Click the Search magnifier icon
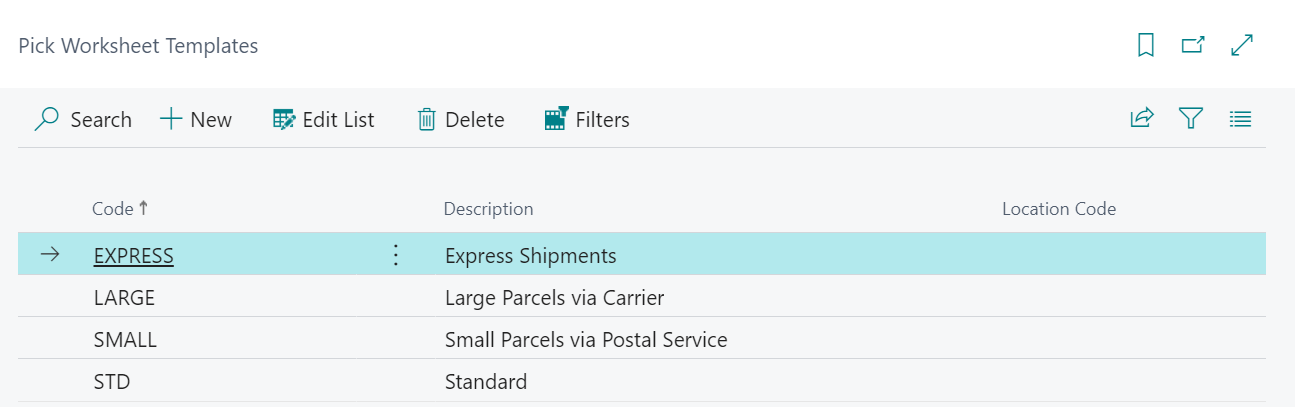The height and width of the screenshot is (407, 1295). (46, 120)
